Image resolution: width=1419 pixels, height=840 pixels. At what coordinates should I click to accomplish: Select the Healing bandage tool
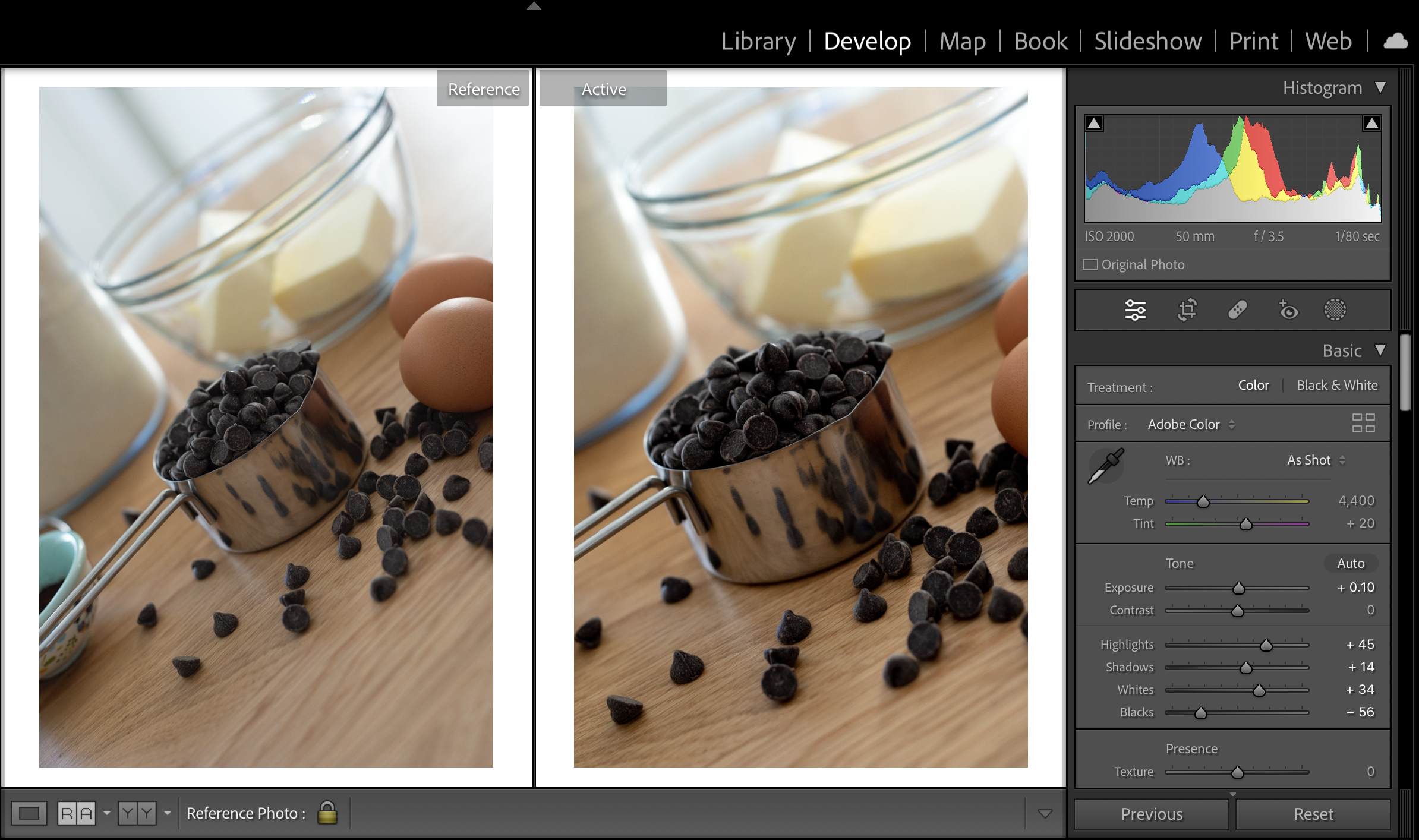[x=1237, y=310]
